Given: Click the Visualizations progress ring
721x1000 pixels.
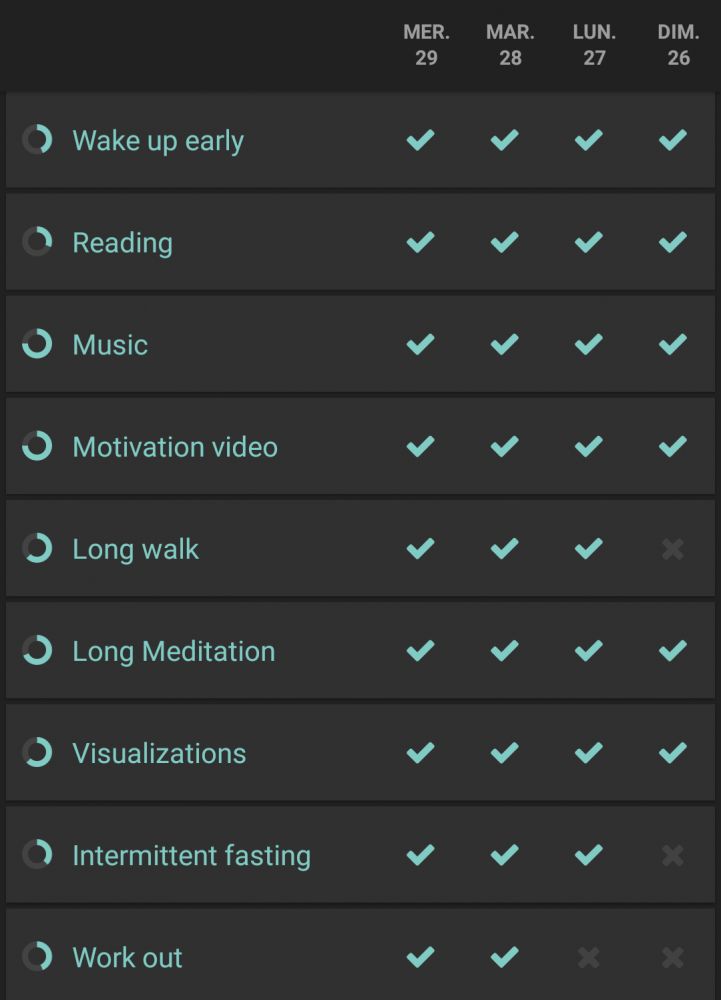Looking at the screenshot, I should click(x=37, y=752).
